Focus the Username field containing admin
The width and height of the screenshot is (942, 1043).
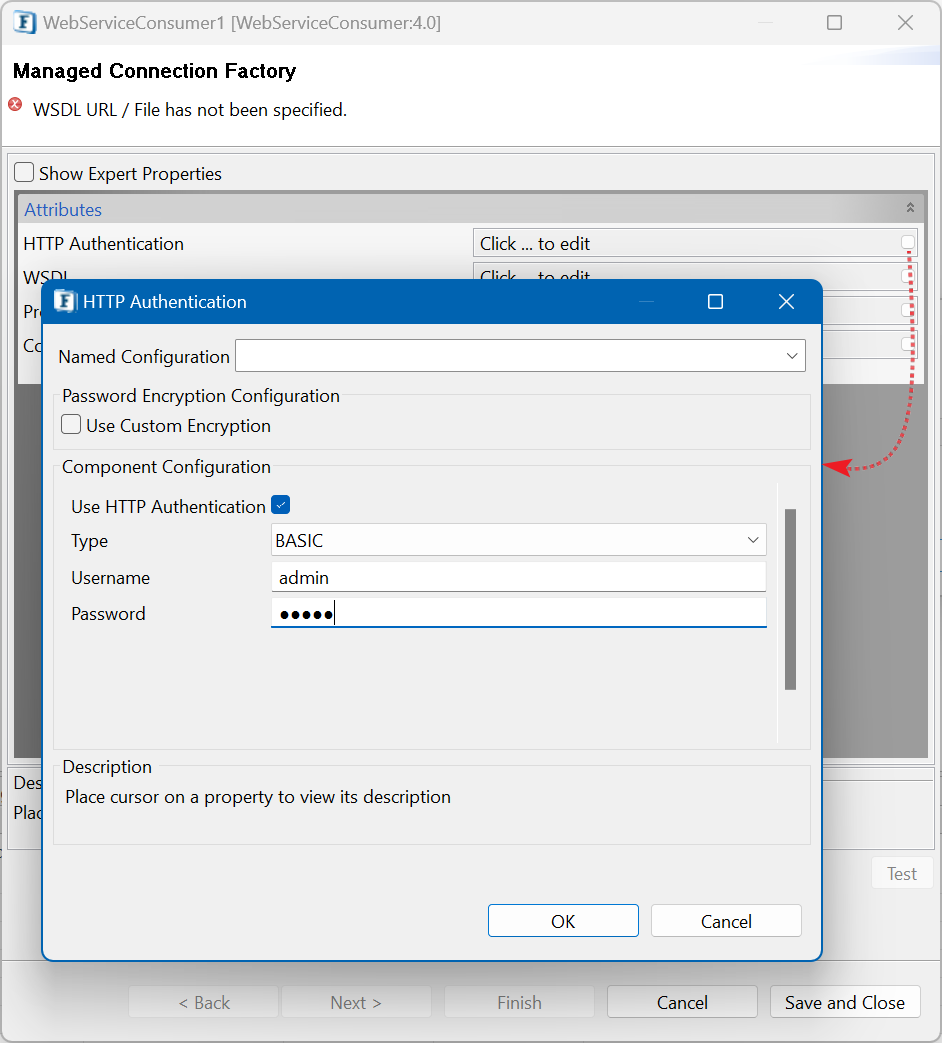[518, 577]
